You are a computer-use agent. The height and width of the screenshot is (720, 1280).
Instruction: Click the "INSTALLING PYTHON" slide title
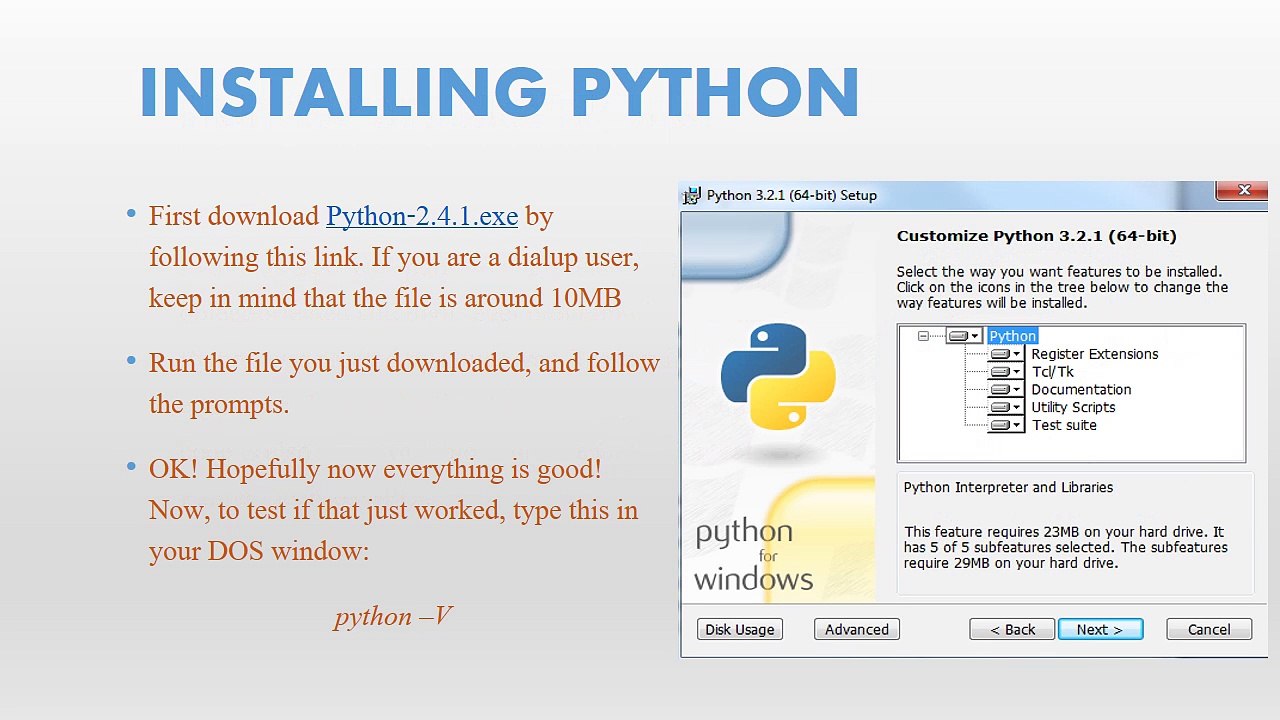(x=499, y=93)
